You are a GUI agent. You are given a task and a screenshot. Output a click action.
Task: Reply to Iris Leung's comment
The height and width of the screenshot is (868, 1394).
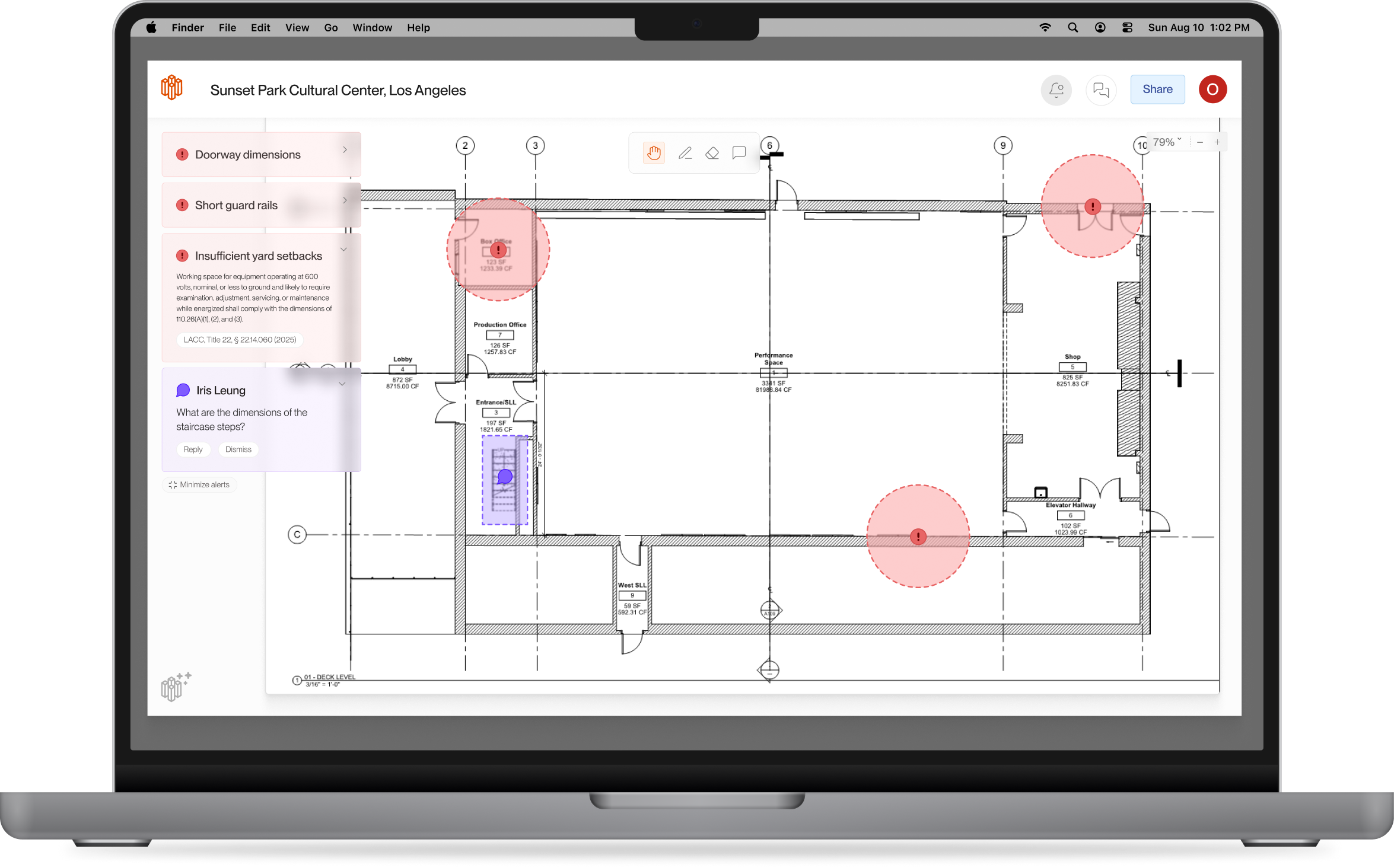193,449
